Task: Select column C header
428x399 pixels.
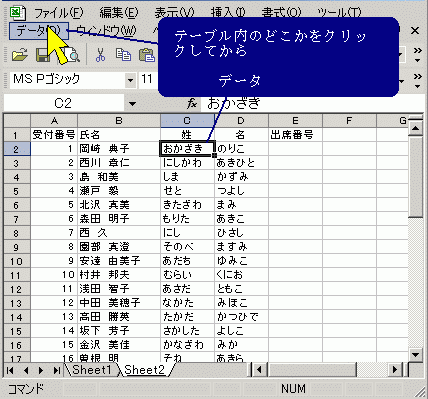Action: (x=187, y=121)
